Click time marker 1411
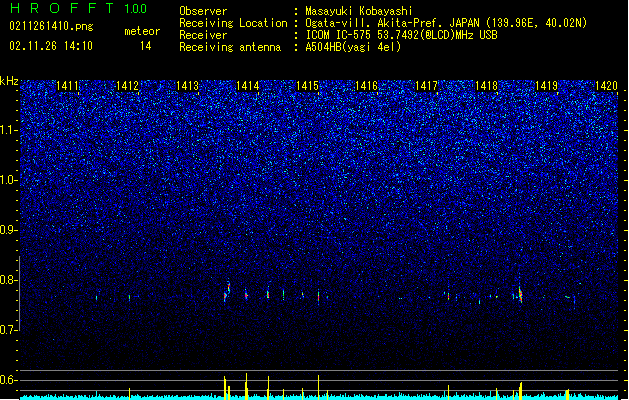Image resolution: width=629 pixels, height=400 pixels. [67, 85]
